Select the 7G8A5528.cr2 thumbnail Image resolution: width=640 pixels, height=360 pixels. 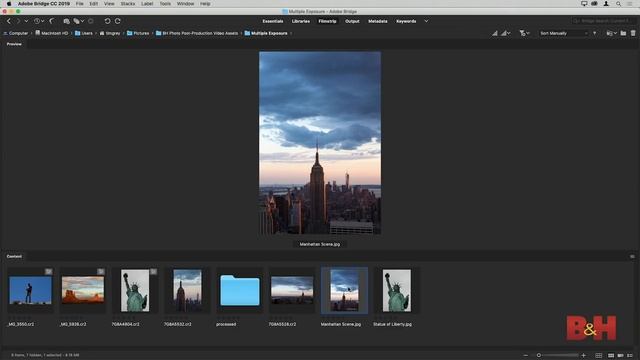point(292,290)
